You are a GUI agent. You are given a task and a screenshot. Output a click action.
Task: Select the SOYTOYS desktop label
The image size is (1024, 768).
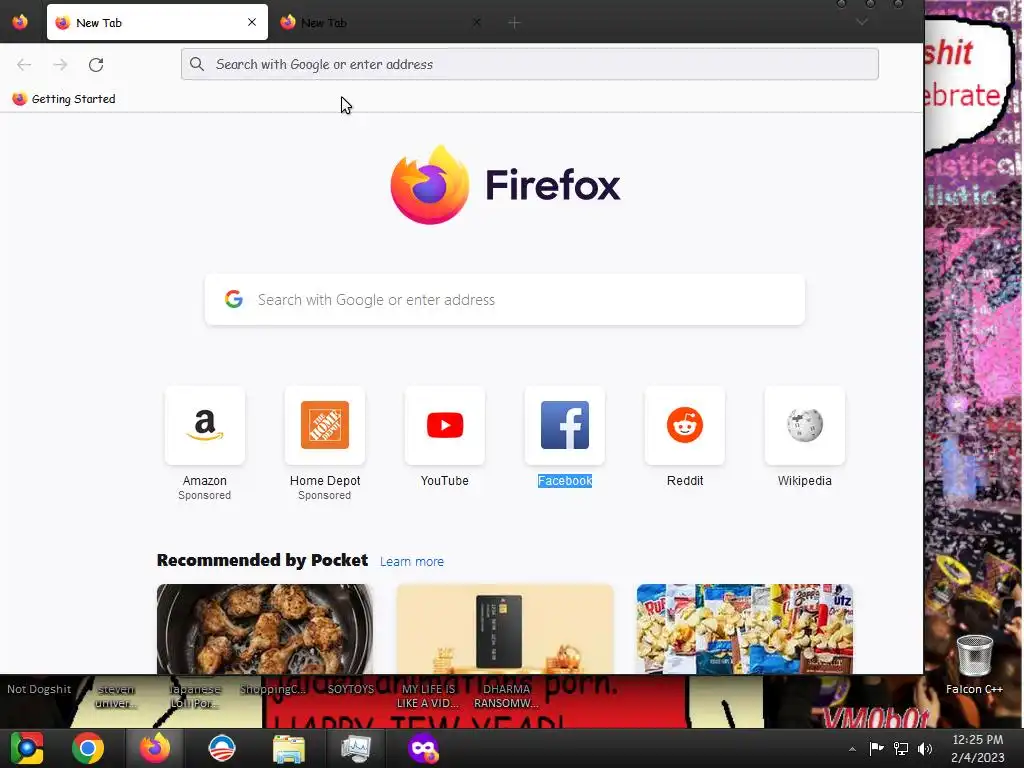[x=351, y=689]
